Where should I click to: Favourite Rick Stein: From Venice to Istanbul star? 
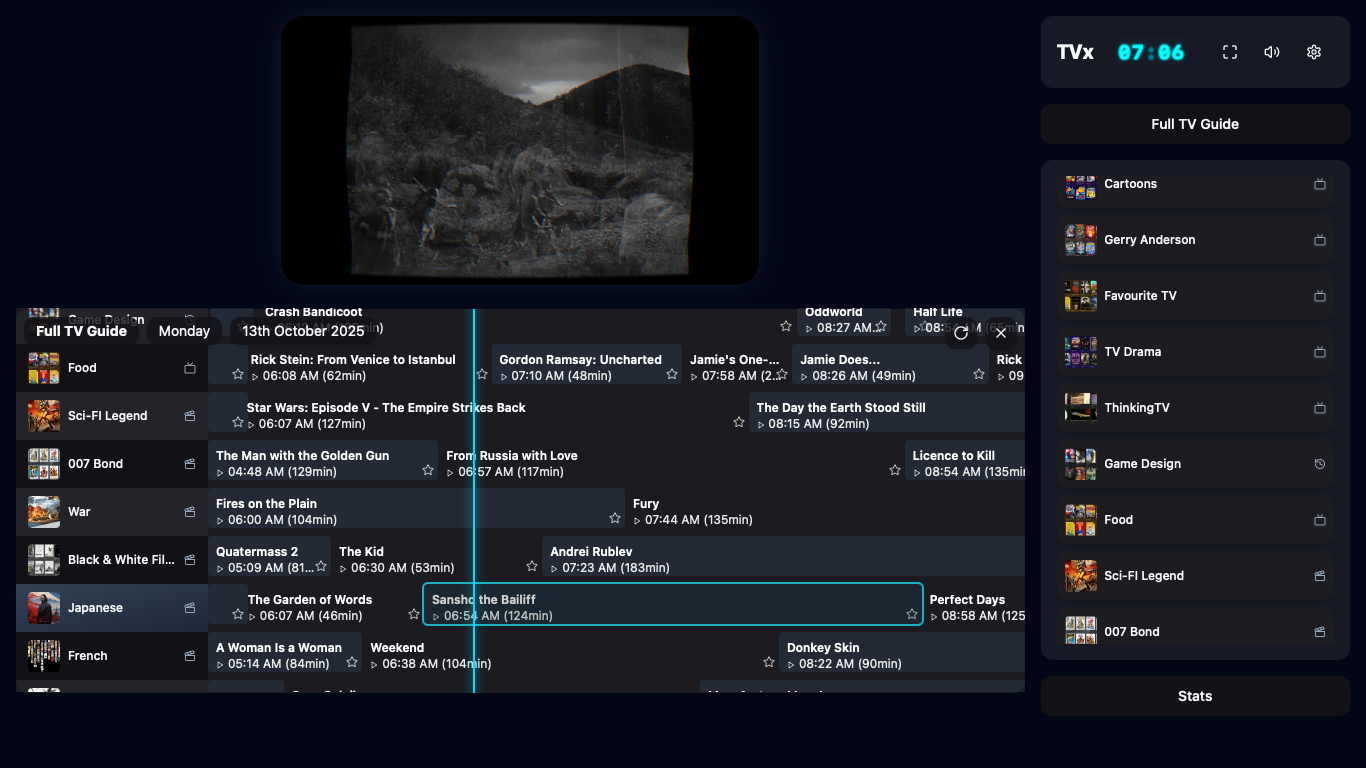coord(482,374)
